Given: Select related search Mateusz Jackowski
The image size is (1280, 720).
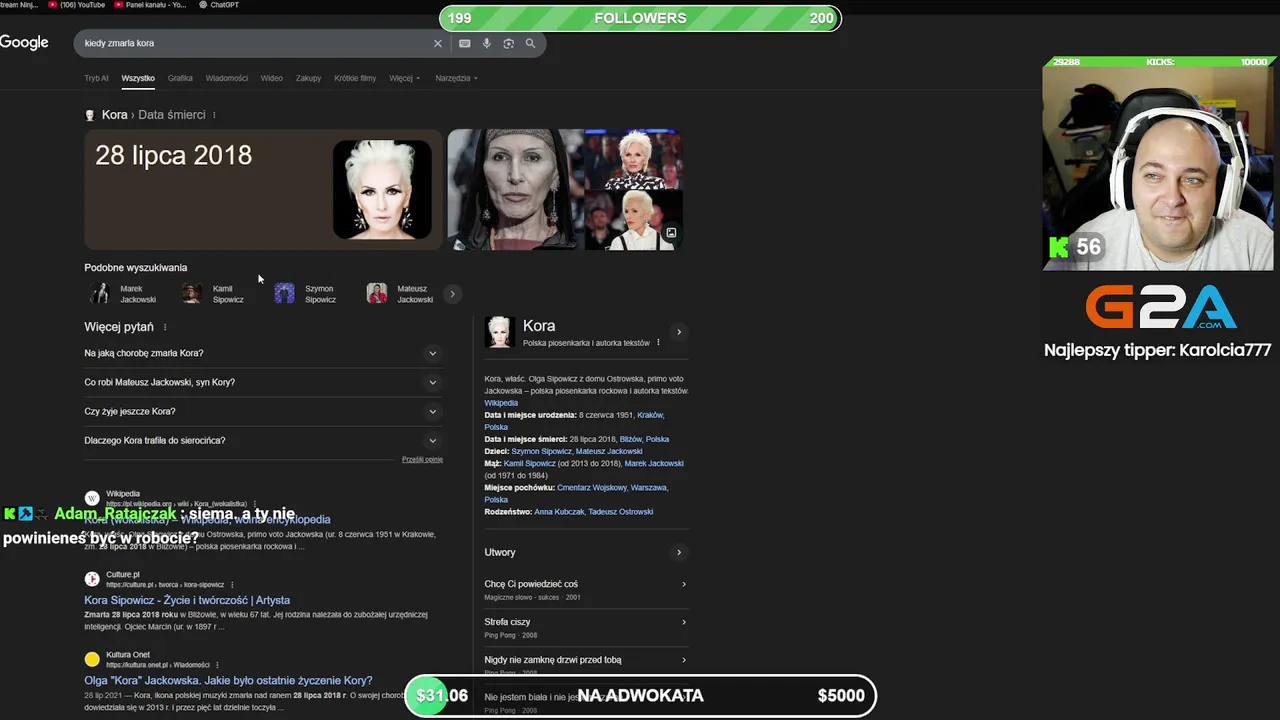Looking at the screenshot, I should point(400,294).
